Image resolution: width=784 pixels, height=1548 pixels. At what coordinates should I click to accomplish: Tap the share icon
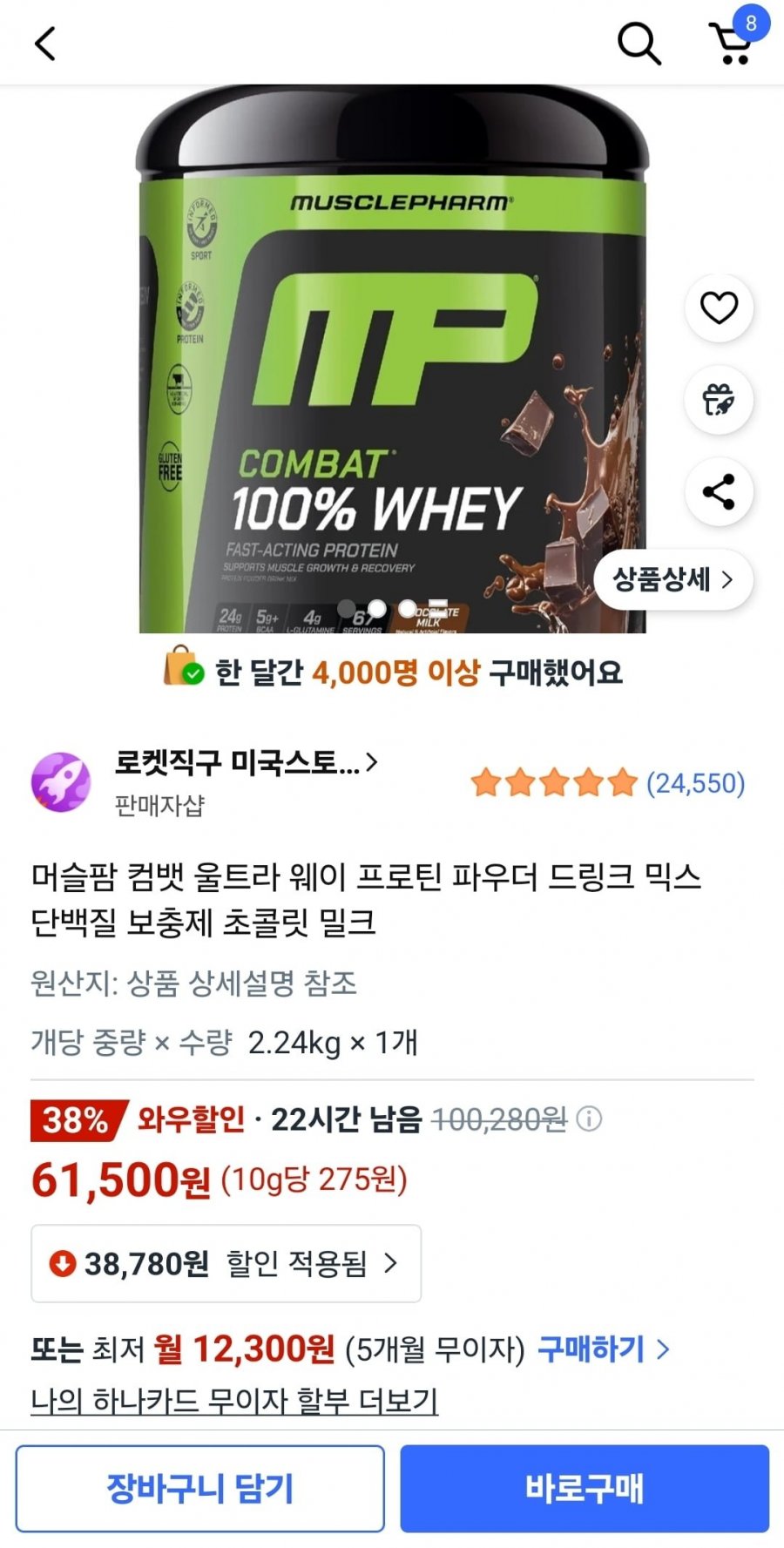point(719,492)
